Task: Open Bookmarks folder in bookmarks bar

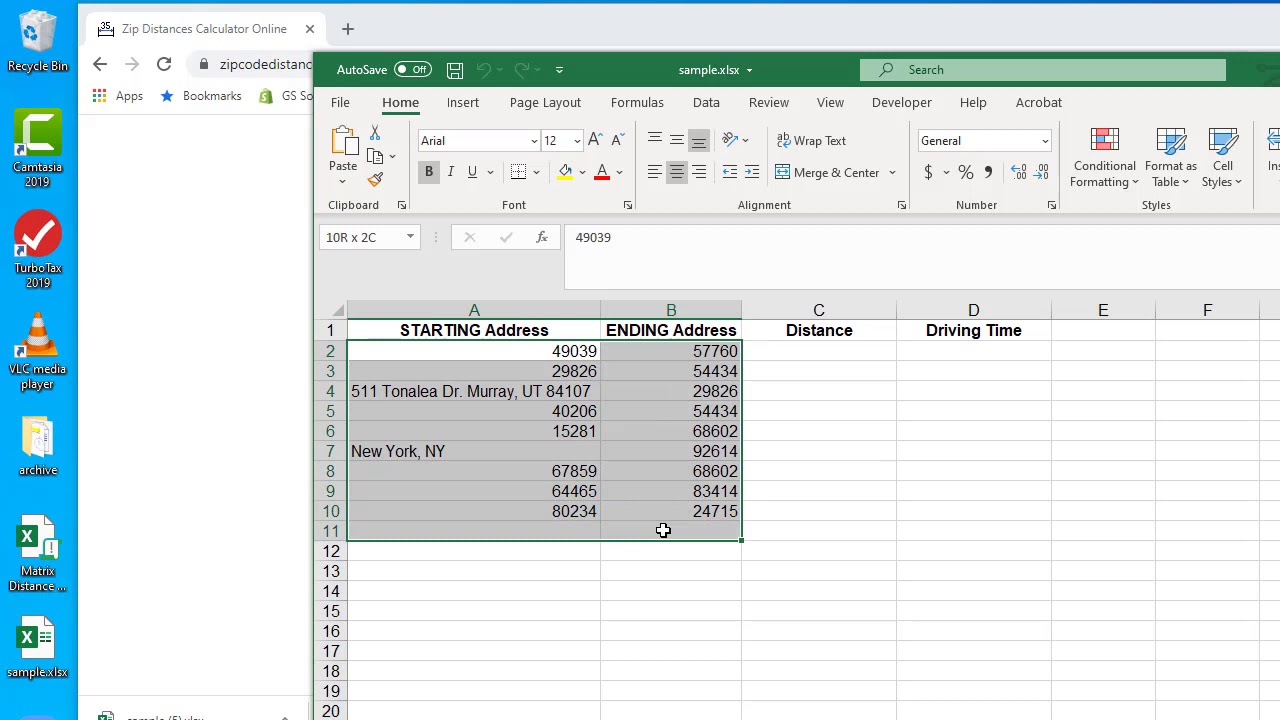Action: click(201, 96)
